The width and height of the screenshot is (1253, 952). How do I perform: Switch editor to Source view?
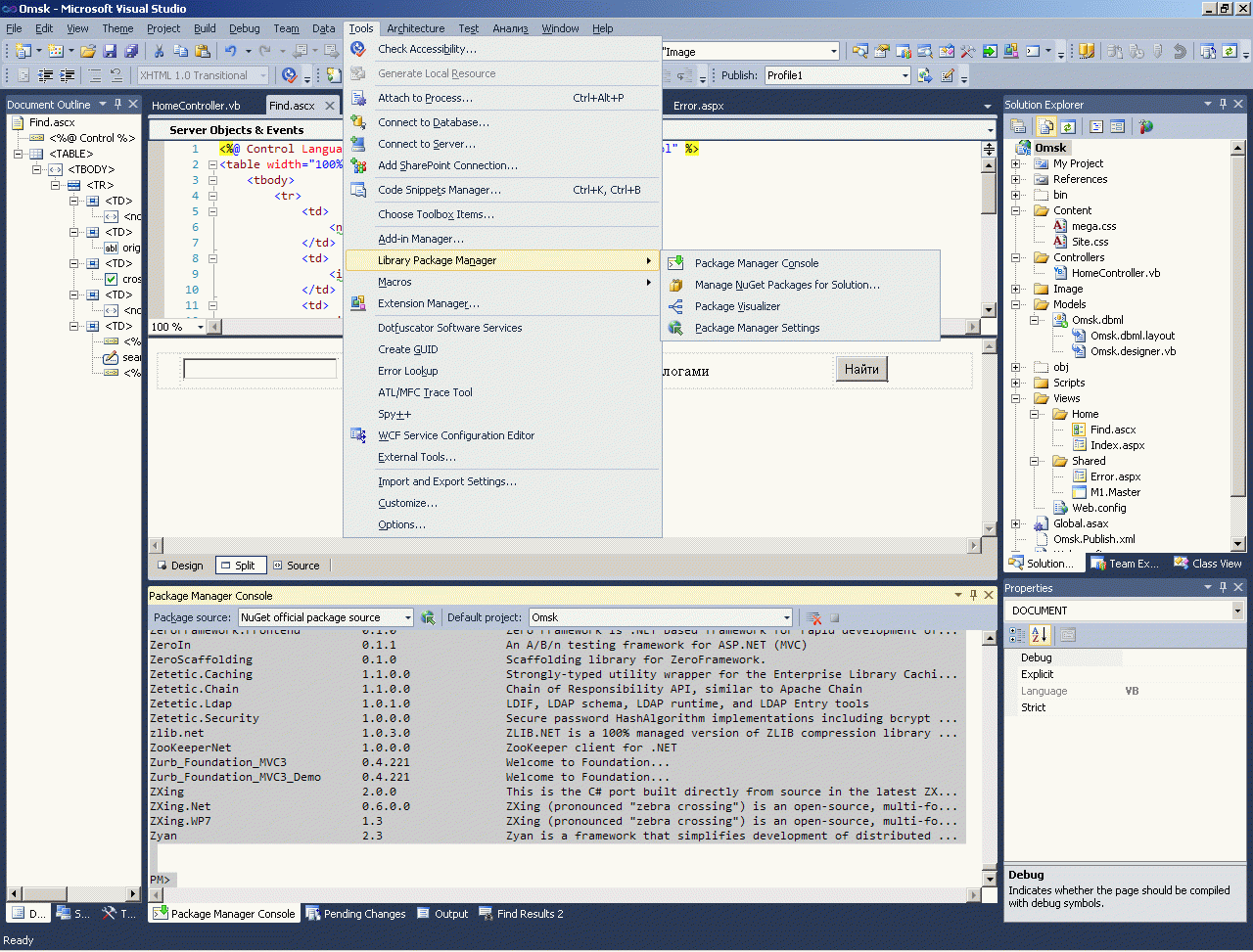click(297, 566)
